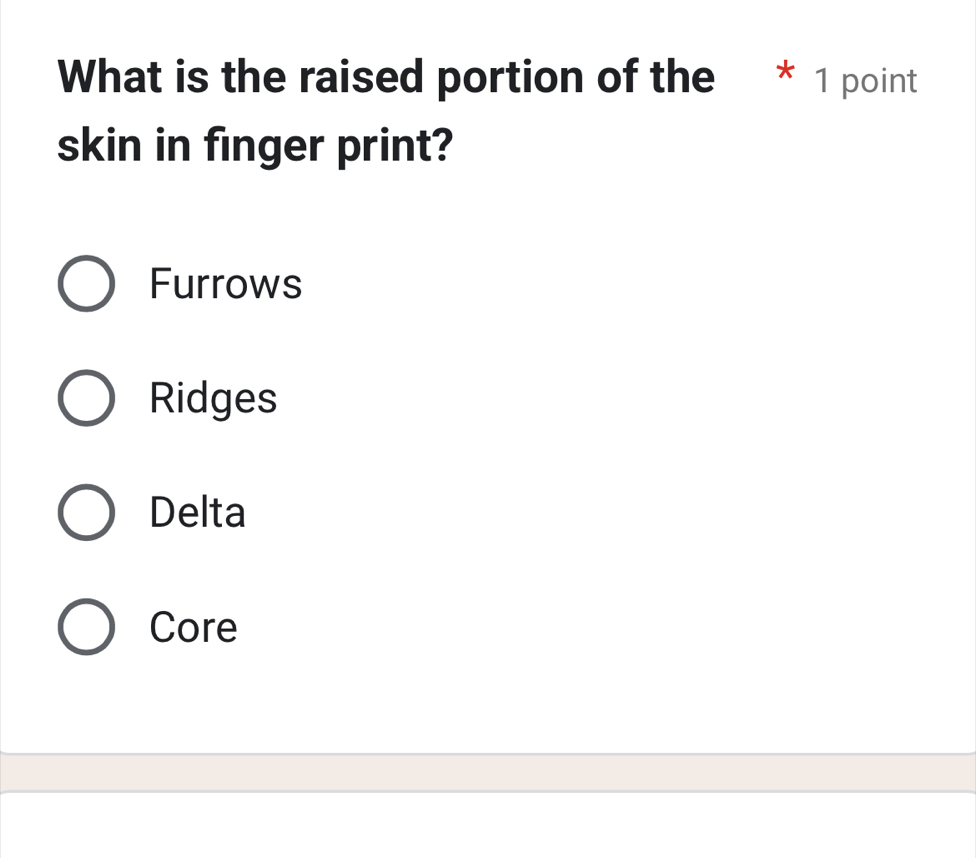The width and height of the screenshot is (976, 858).
Task: Click the 'Core' option label text
Action: coord(193,628)
